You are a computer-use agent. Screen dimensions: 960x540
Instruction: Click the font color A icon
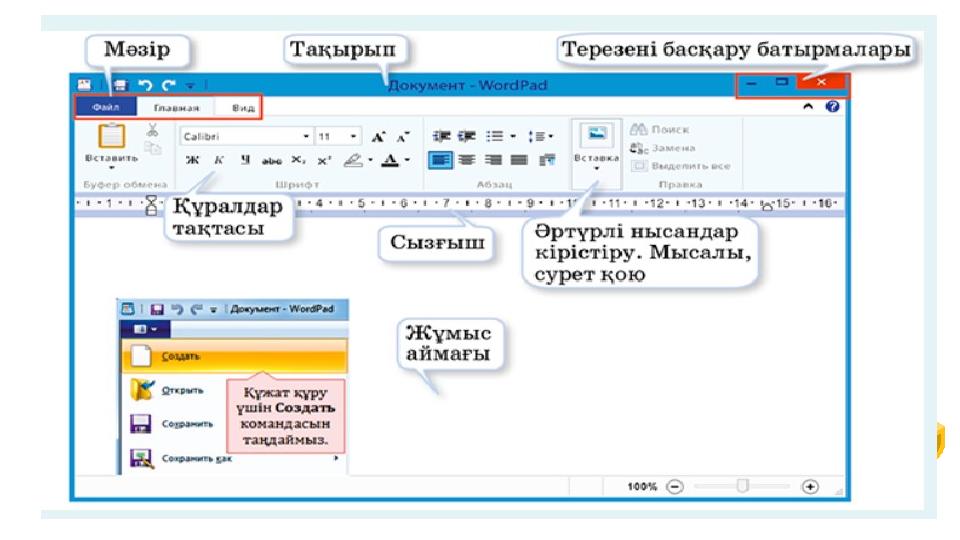pos(389,160)
